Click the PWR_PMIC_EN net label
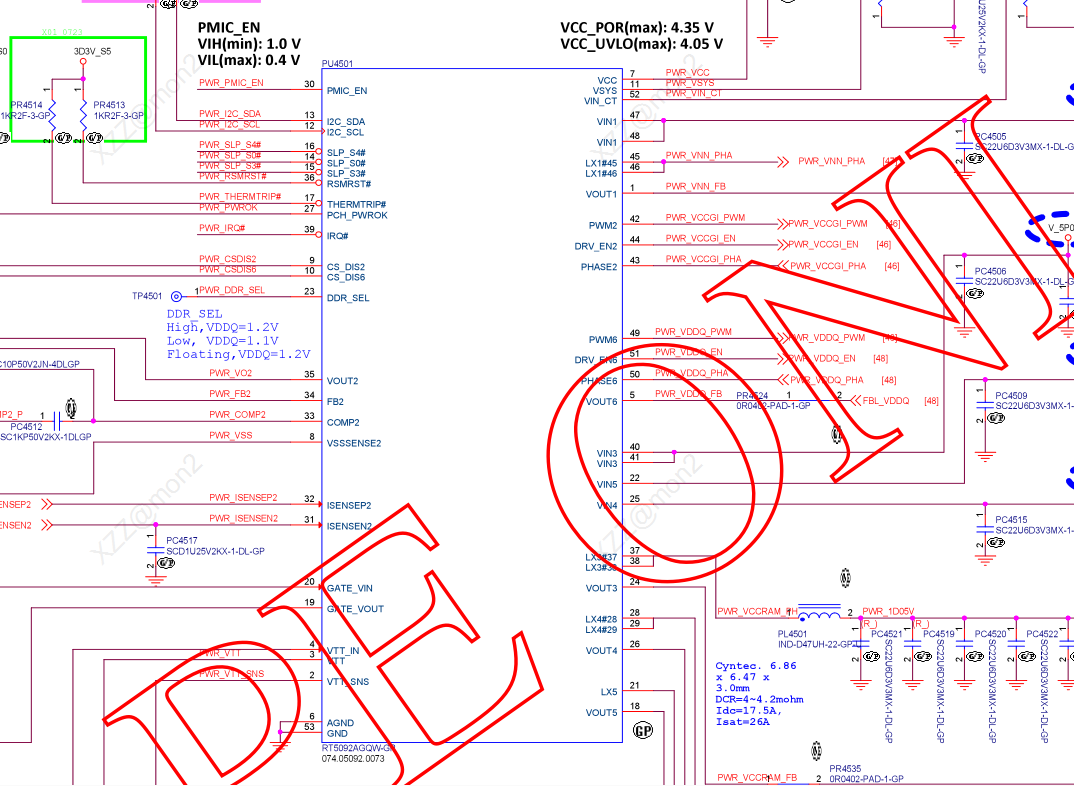Viewport: 1074px width, 786px height. click(232, 83)
